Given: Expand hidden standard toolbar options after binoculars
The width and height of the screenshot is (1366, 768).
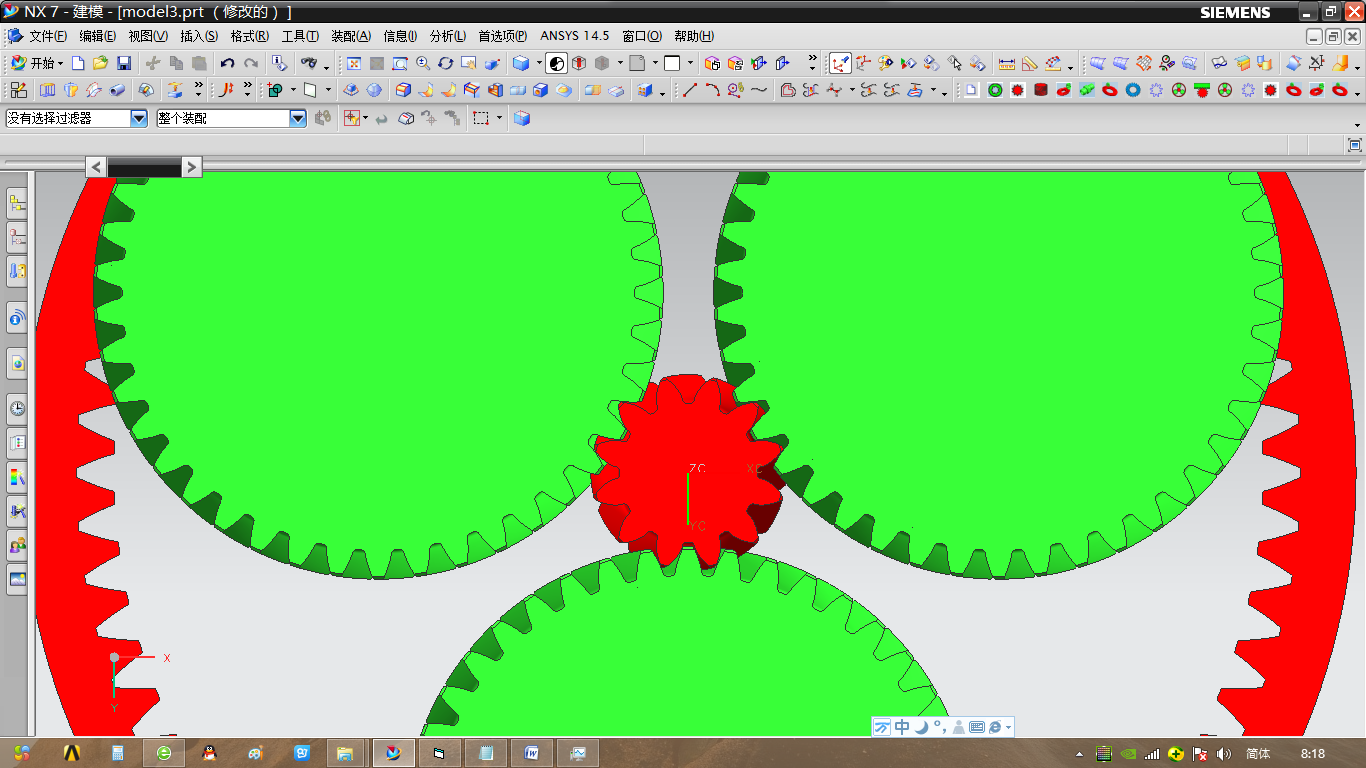Looking at the screenshot, I should tap(327, 66).
